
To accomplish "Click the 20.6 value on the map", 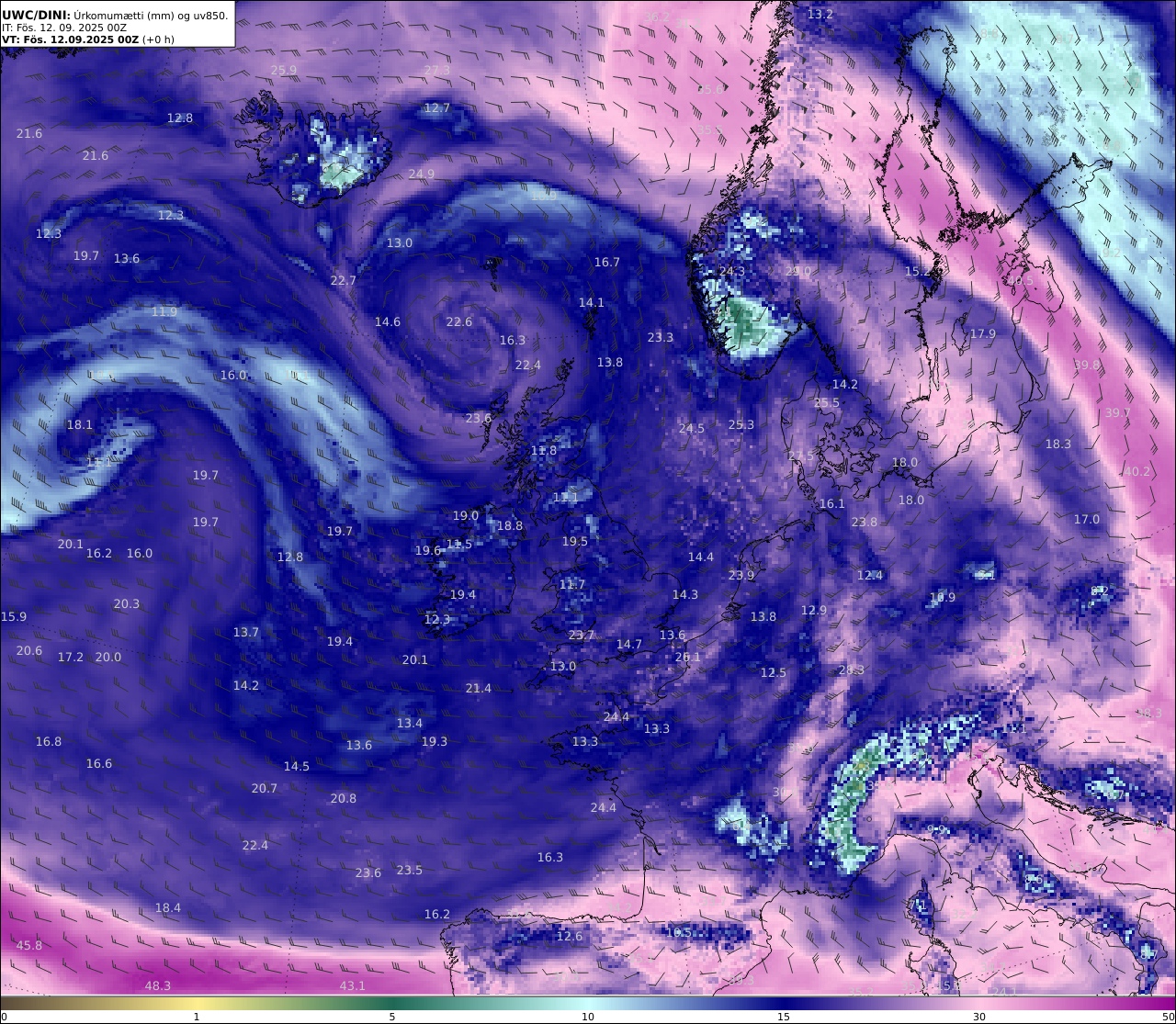I will (29, 651).
